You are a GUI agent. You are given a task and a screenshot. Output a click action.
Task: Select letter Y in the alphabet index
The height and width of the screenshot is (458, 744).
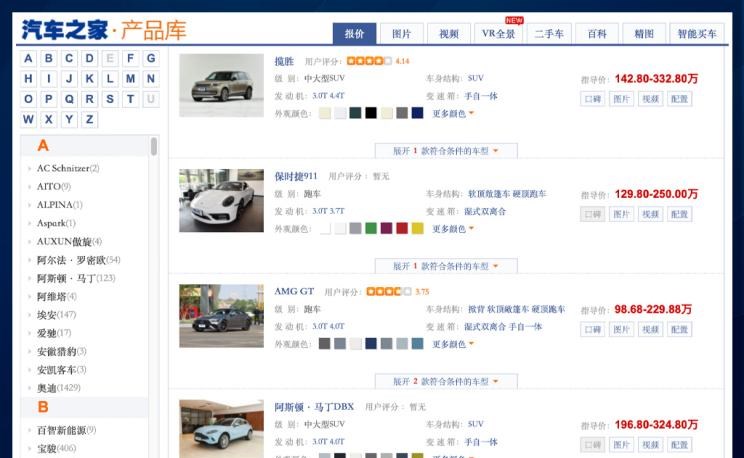point(69,120)
